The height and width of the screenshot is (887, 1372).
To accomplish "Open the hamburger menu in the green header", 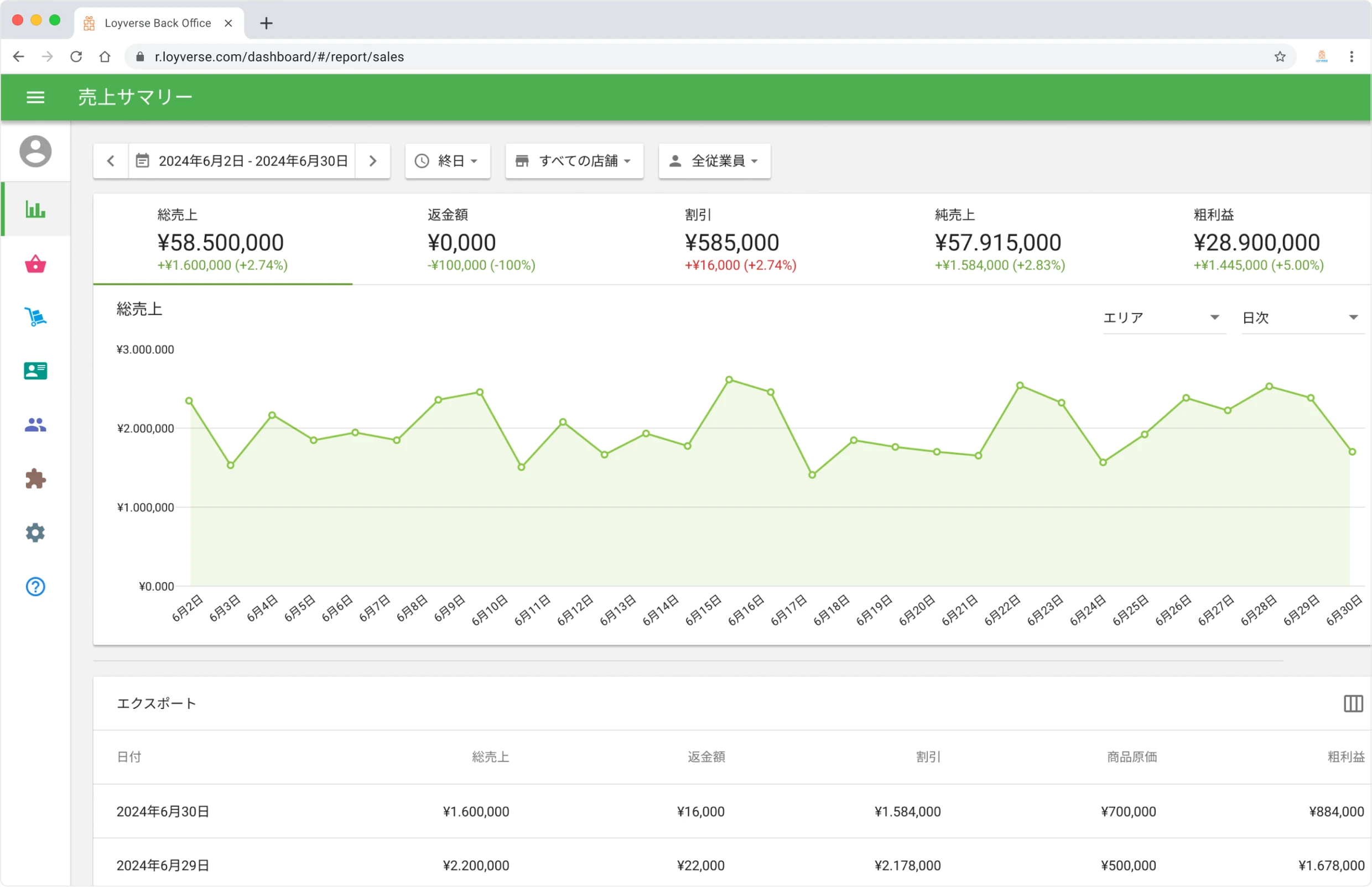I will click(x=35, y=97).
